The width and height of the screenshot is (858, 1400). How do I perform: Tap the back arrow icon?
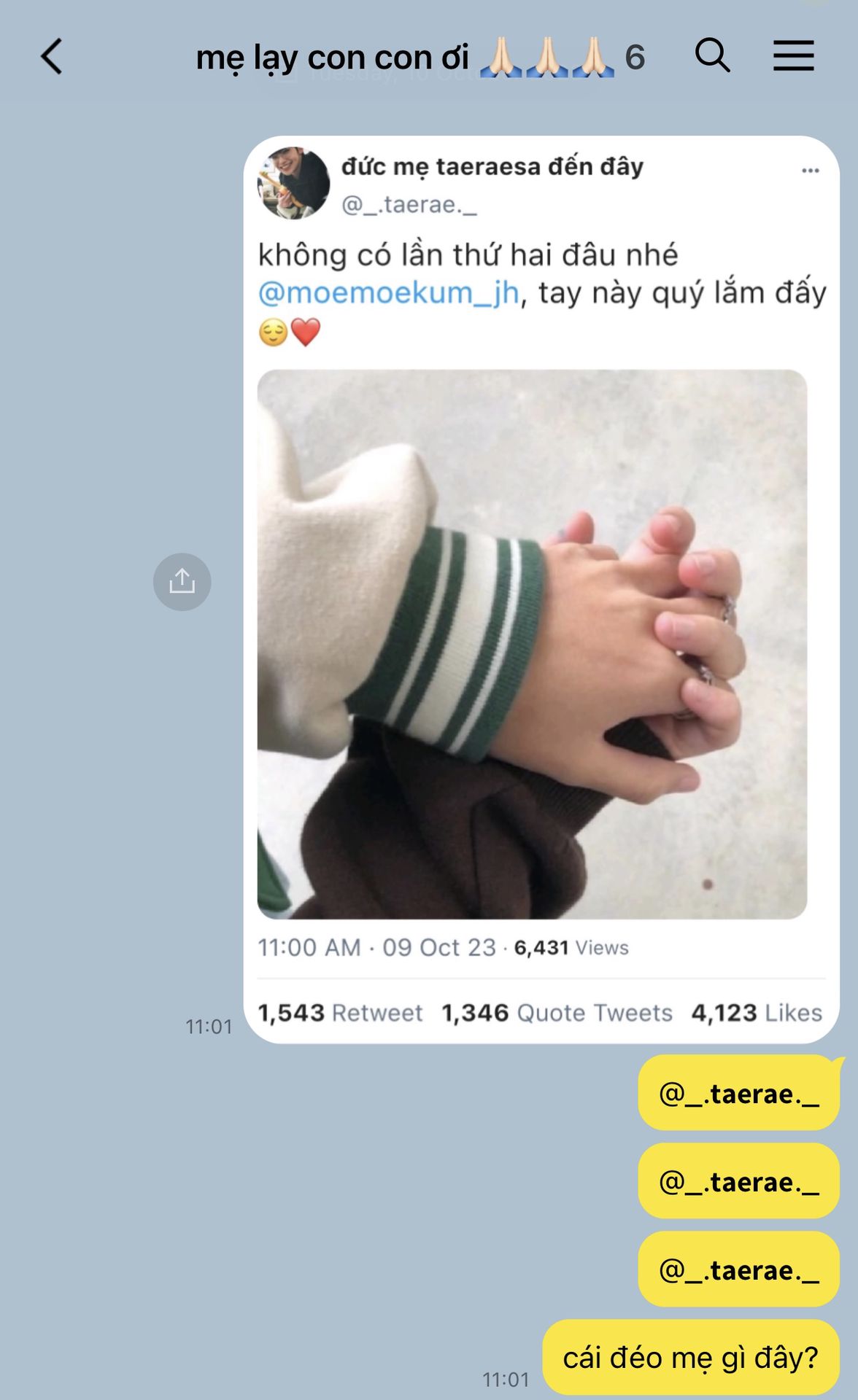51,56
